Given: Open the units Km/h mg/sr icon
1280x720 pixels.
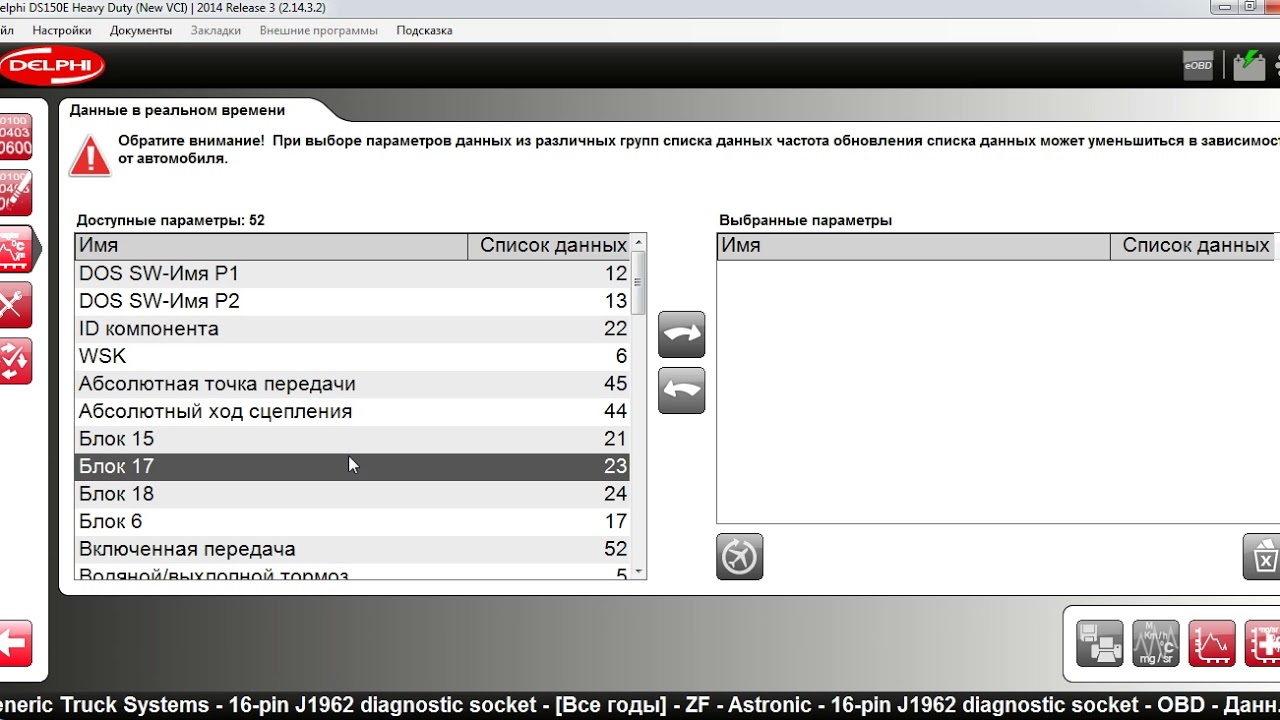Looking at the screenshot, I should [x=1156, y=643].
